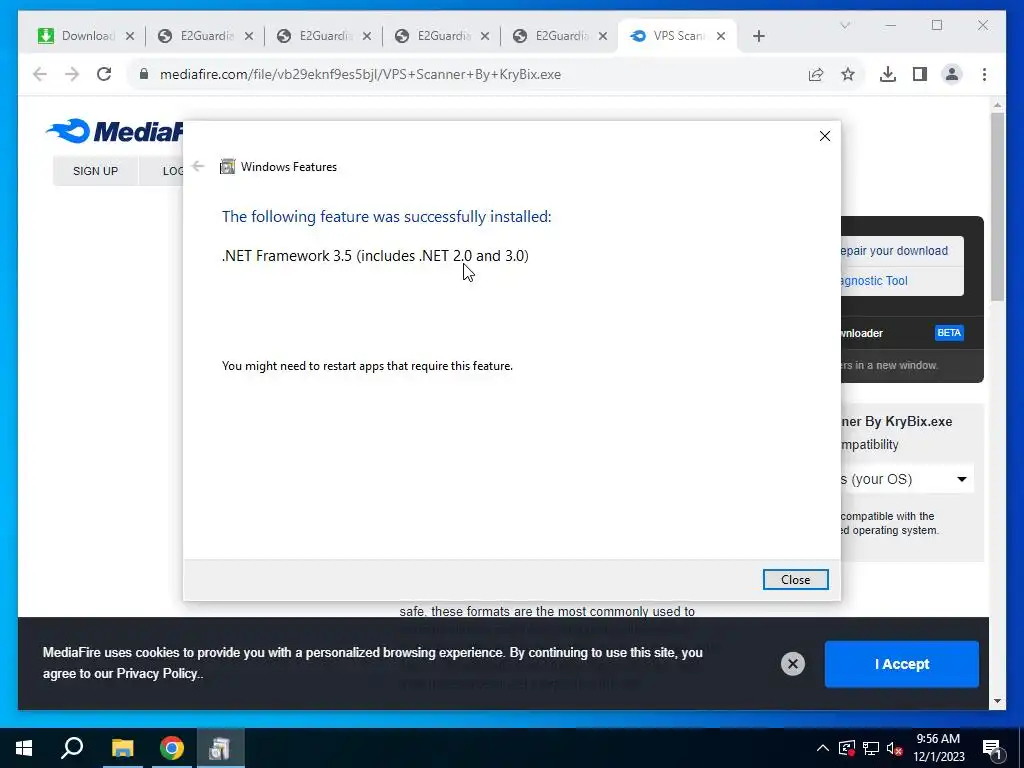Click the BETA badge

(949, 333)
